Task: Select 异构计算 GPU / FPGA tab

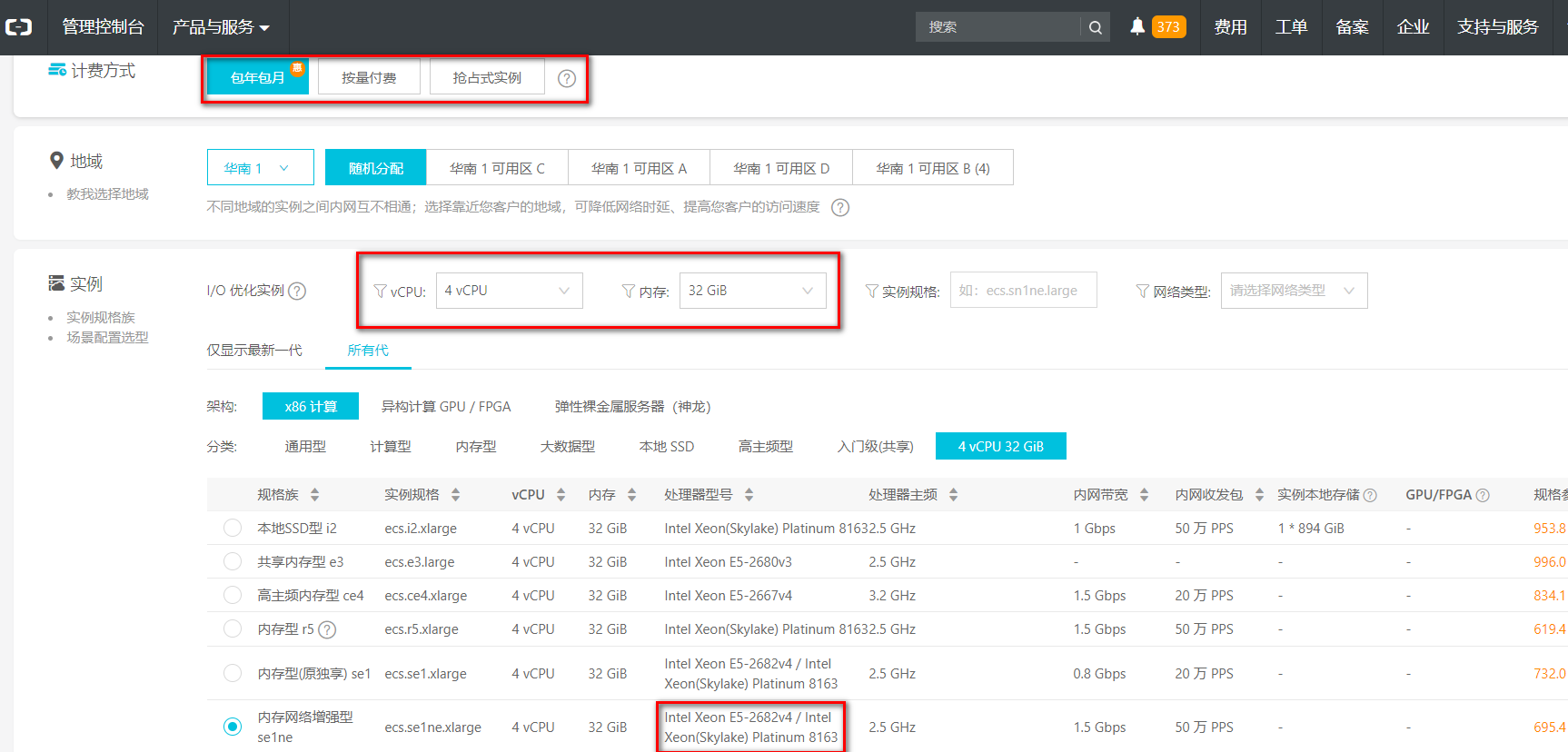Action: pos(446,407)
